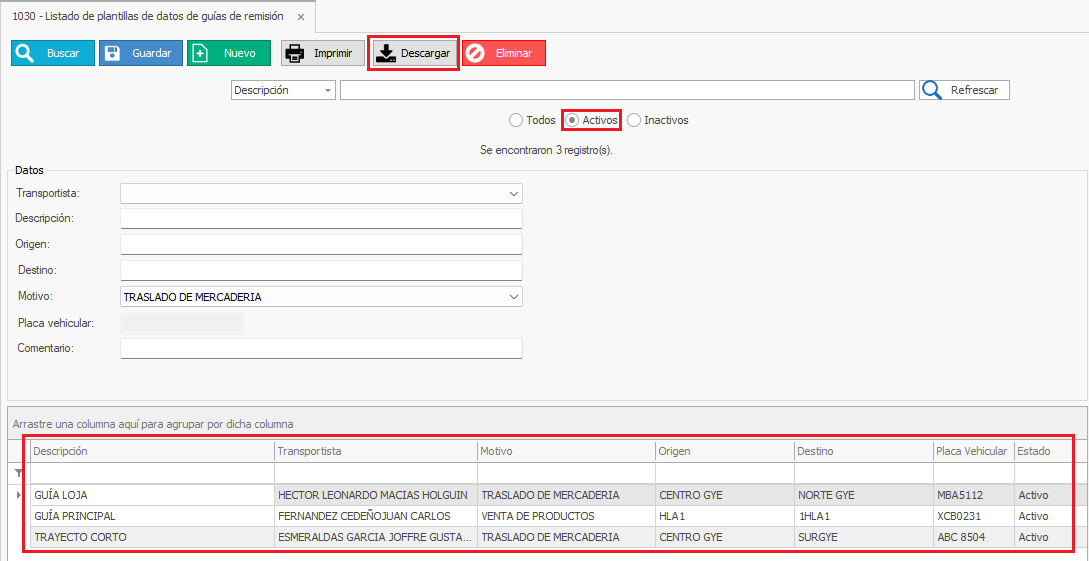This screenshot has height=561, width=1089.
Task: Click the red Eliminar prohibition icon
Action: 476,53
